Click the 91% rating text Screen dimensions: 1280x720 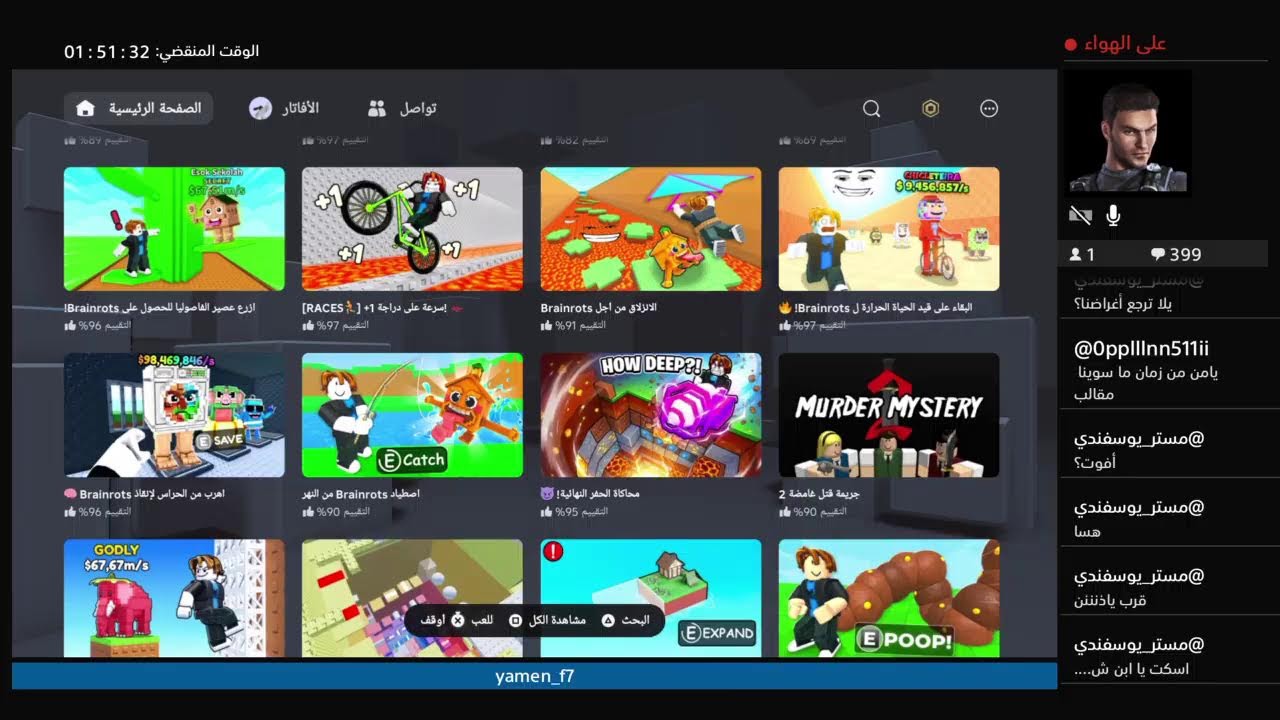(x=581, y=326)
